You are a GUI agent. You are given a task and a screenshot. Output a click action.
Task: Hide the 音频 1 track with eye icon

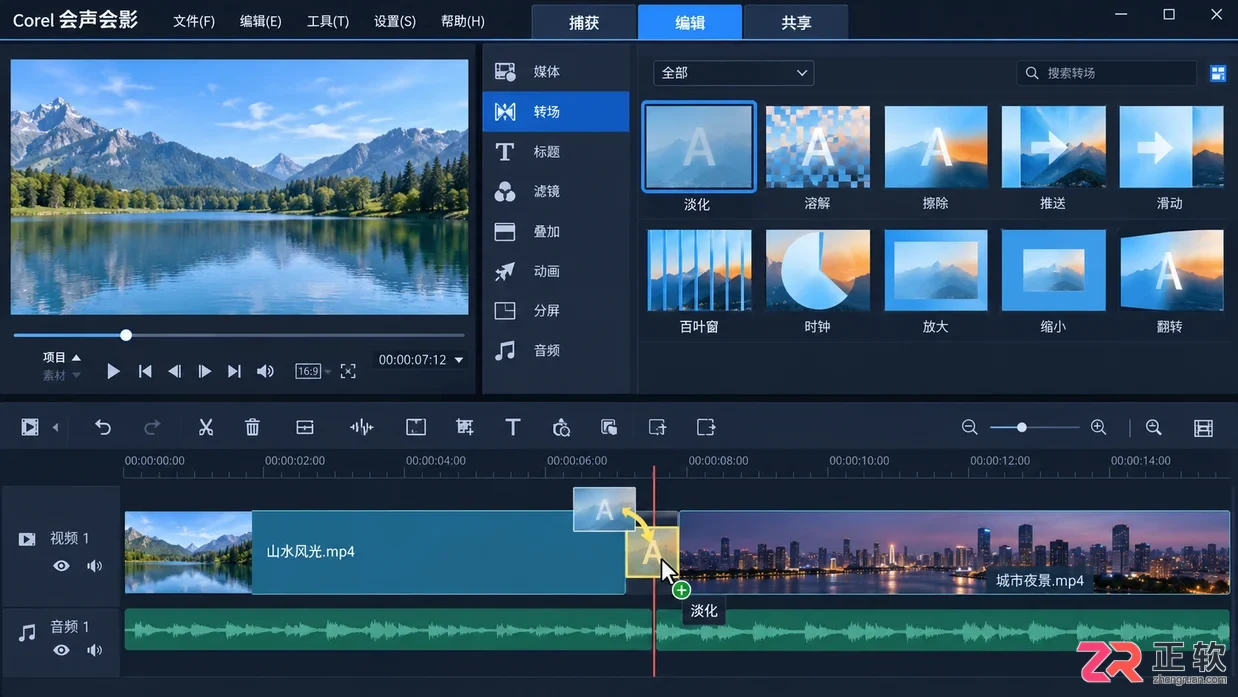[62, 650]
